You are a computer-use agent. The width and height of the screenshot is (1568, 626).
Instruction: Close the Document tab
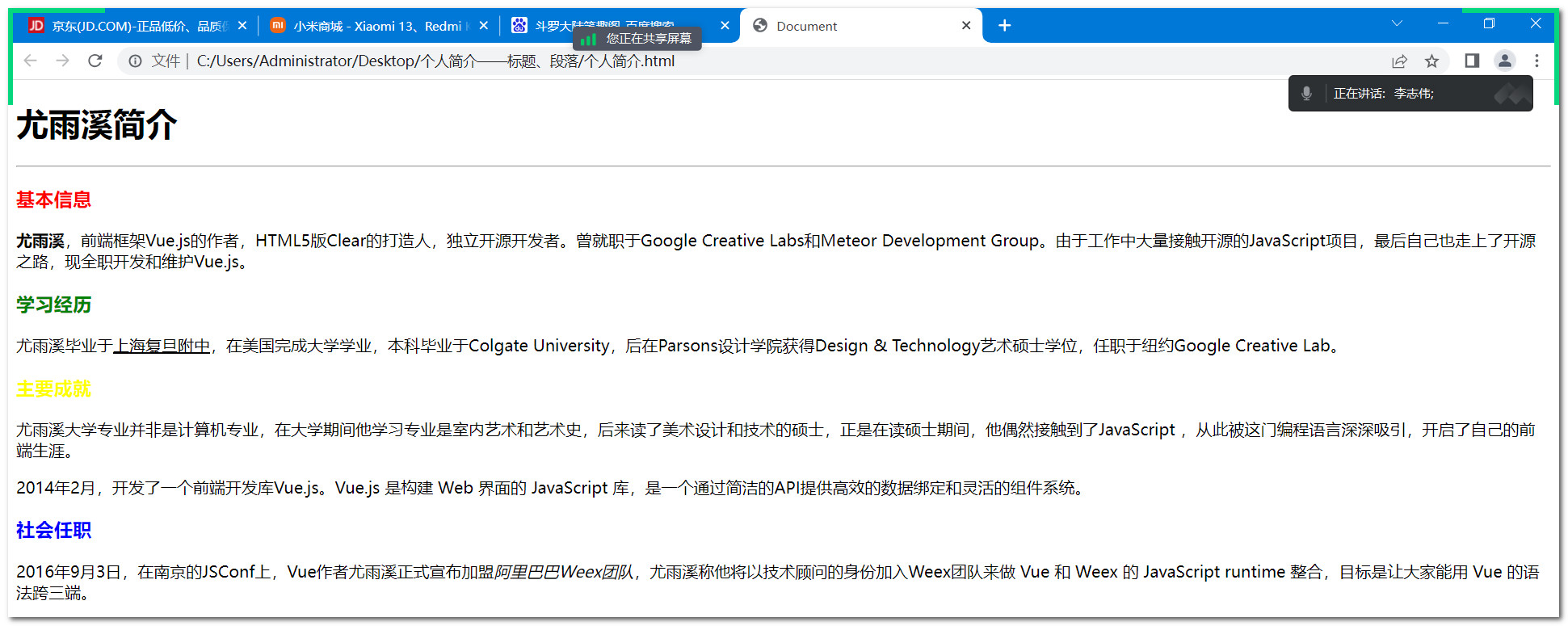[x=966, y=26]
